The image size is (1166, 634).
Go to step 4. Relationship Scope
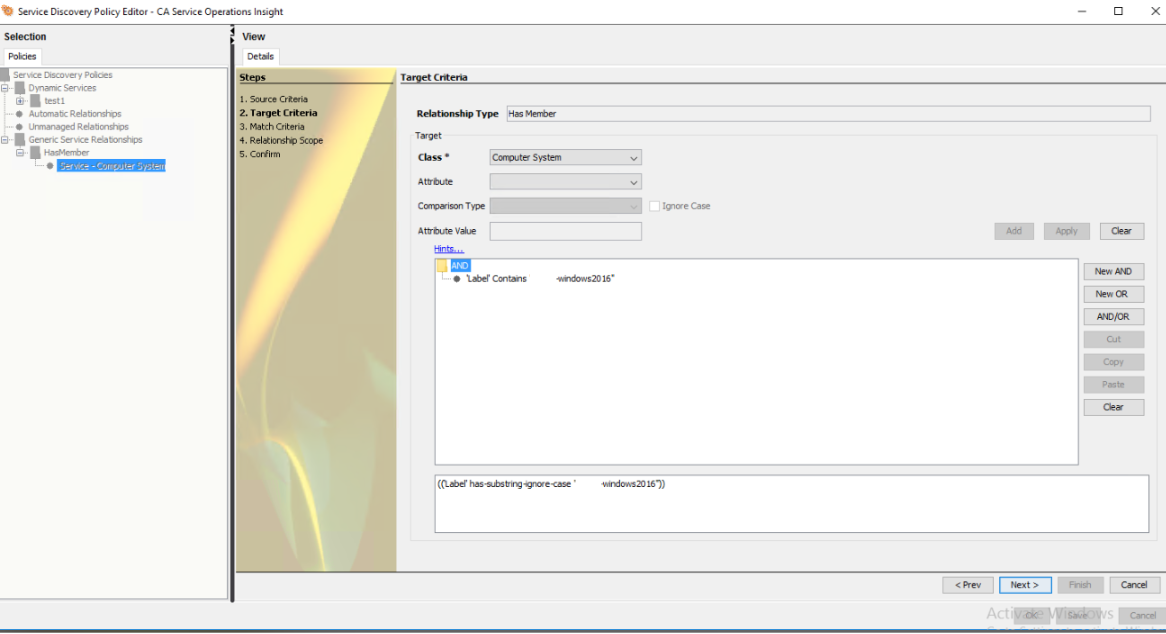[281, 140]
